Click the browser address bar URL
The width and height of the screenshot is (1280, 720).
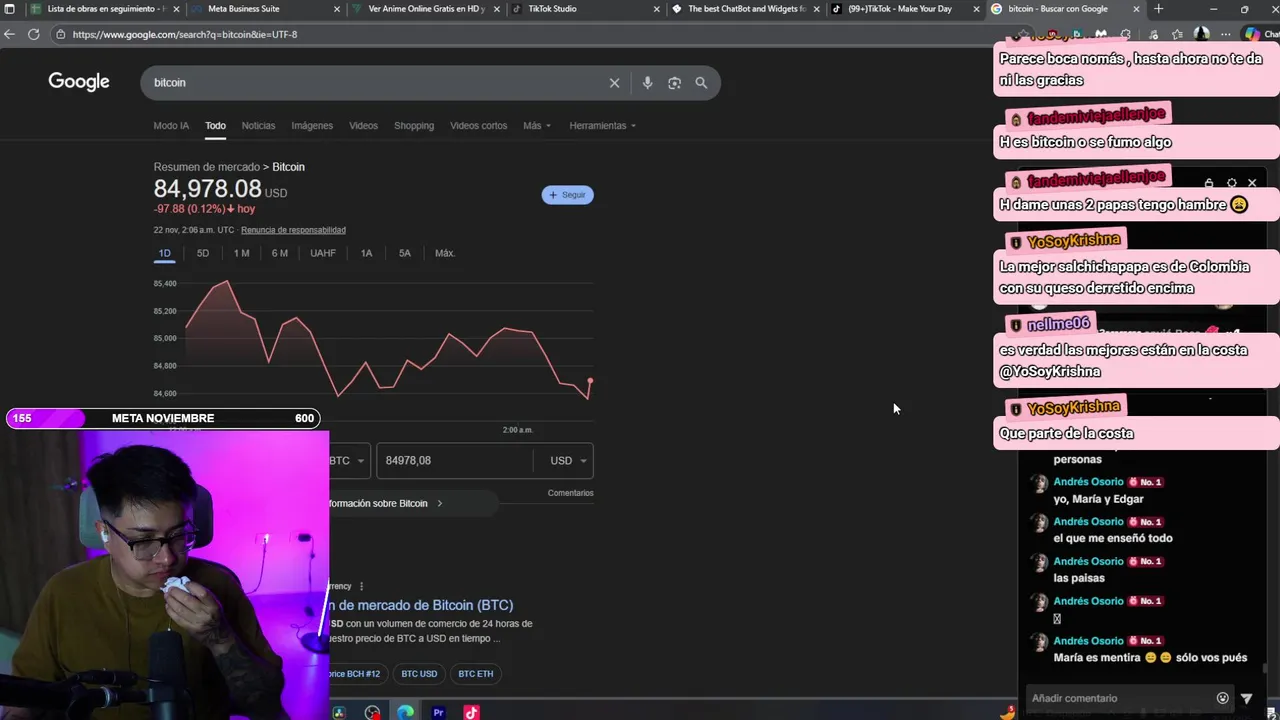(x=184, y=34)
